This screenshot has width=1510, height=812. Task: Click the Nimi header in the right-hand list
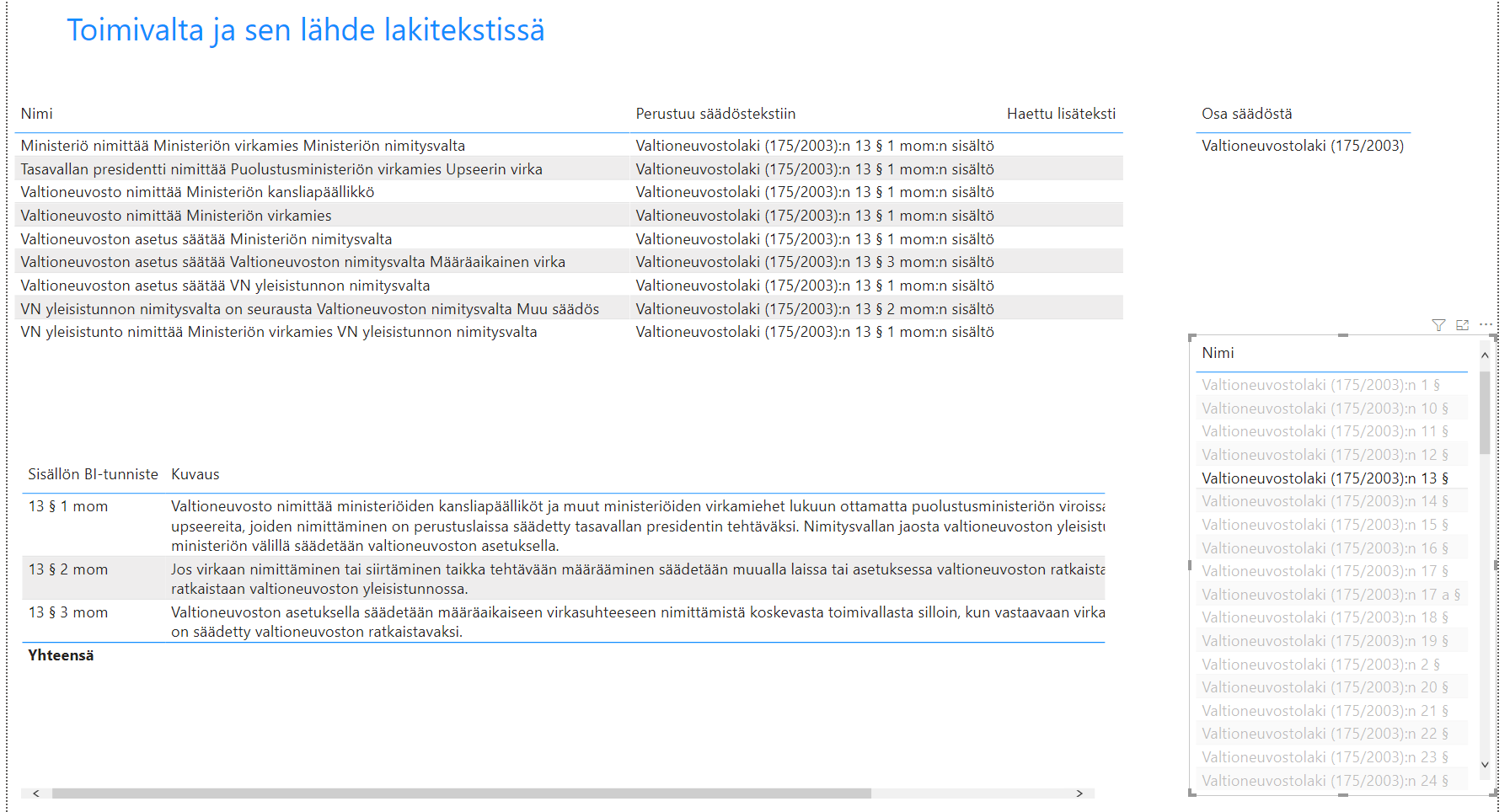(x=1218, y=353)
